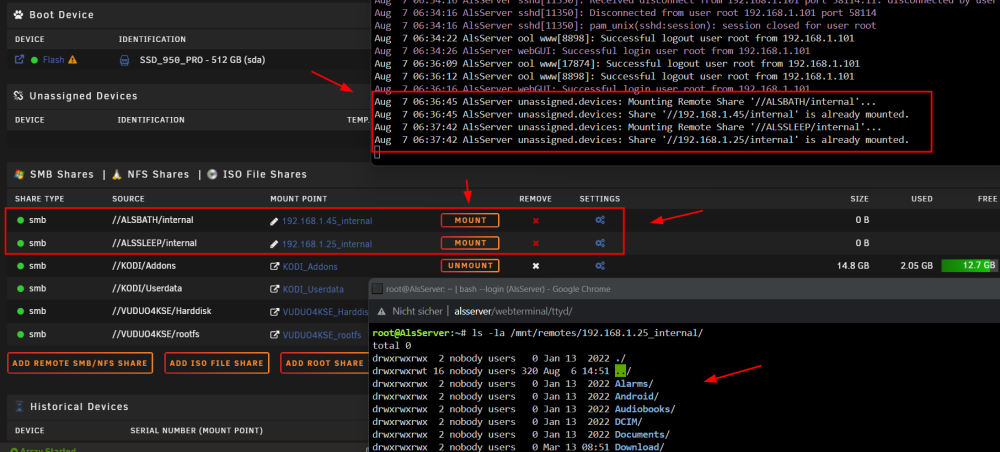Screen dimensions: 1000x452
Task: Open the Flash boot device link
Action: point(54,60)
